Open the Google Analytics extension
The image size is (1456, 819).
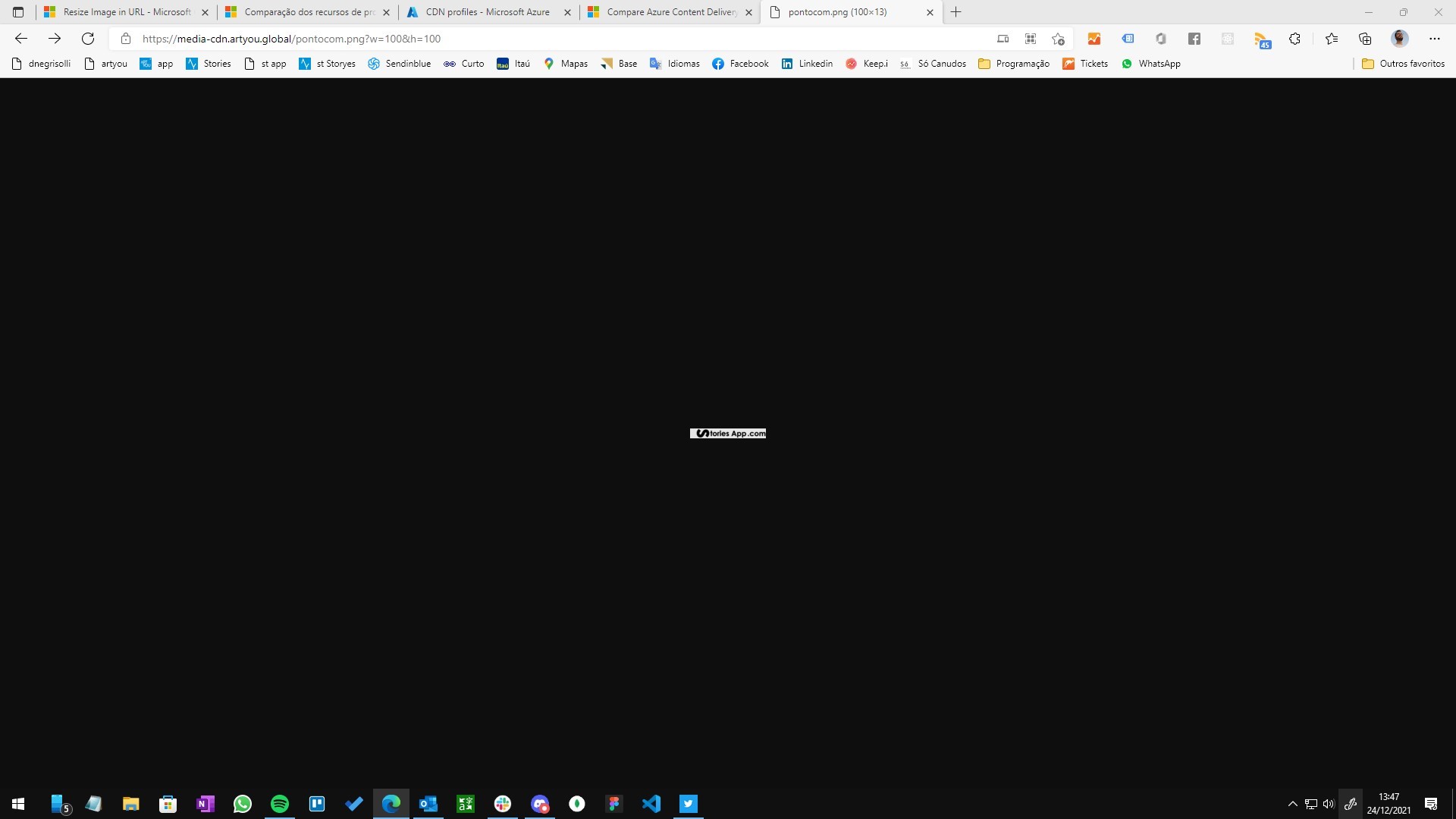coord(1094,39)
